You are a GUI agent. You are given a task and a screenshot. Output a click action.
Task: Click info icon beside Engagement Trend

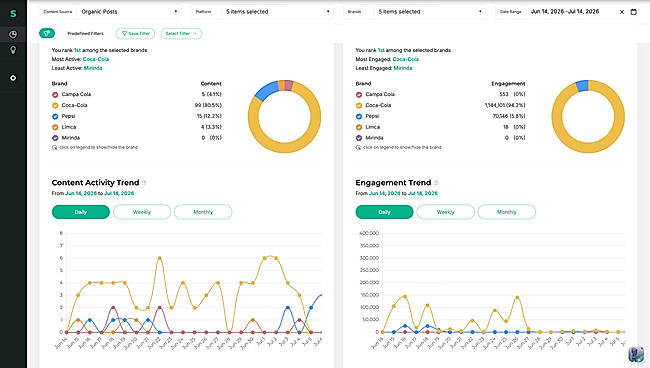pos(436,183)
